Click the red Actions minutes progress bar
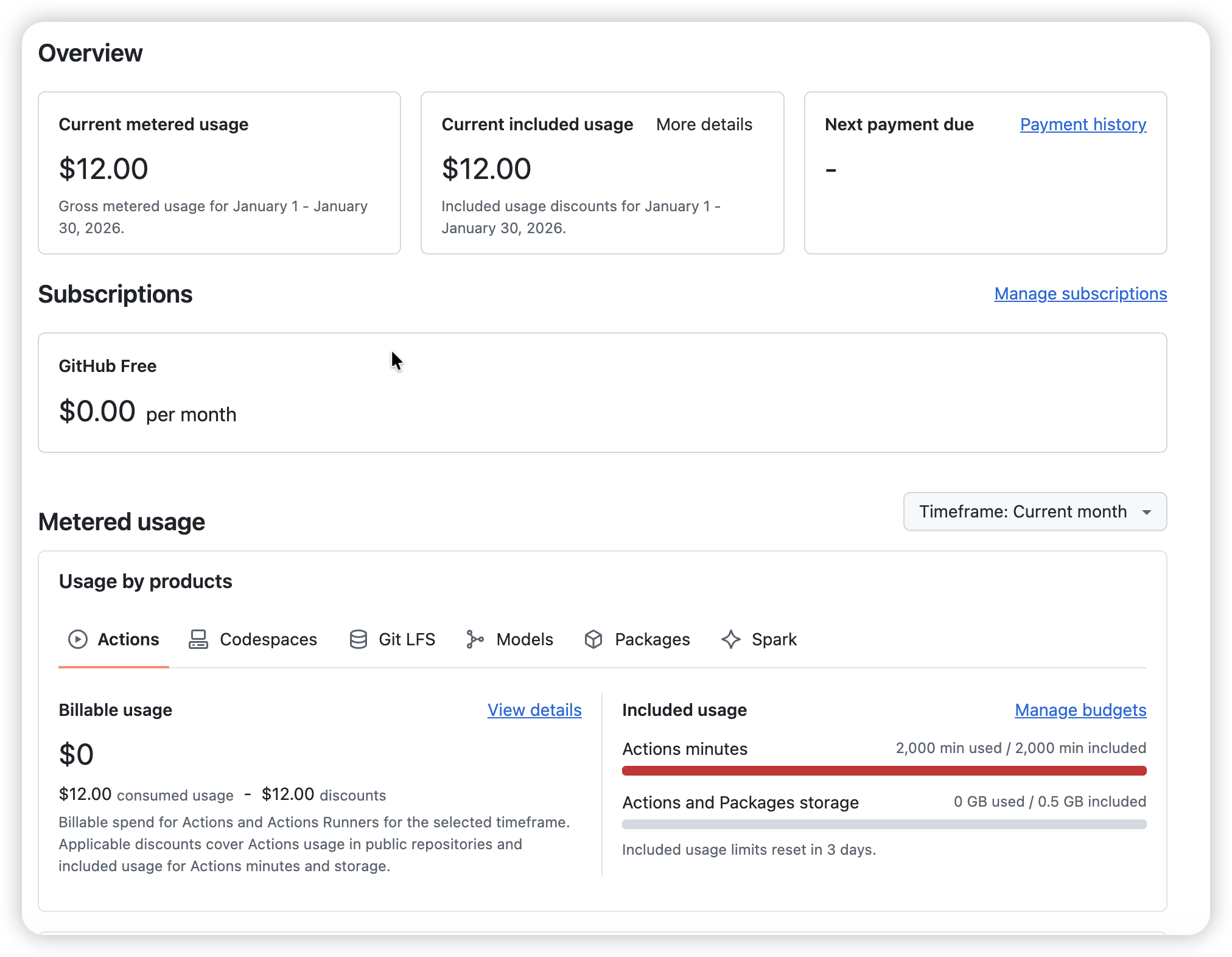1232x957 pixels. pyautogui.click(x=884, y=771)
